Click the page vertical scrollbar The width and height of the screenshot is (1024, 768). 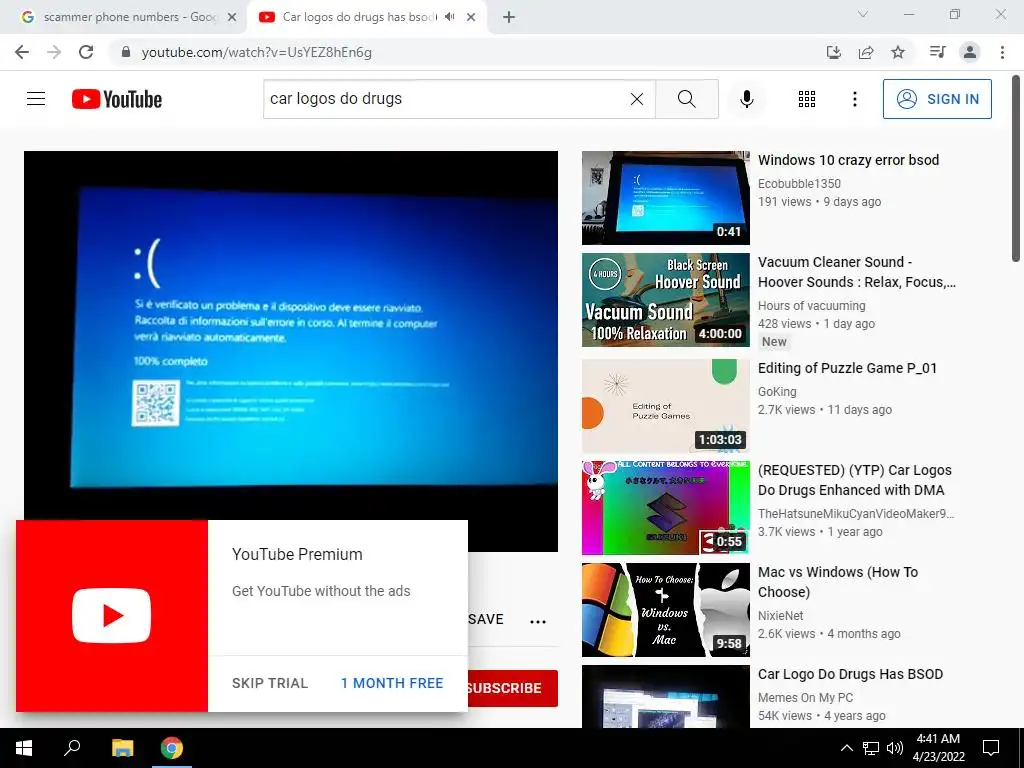coord(1016,168)
